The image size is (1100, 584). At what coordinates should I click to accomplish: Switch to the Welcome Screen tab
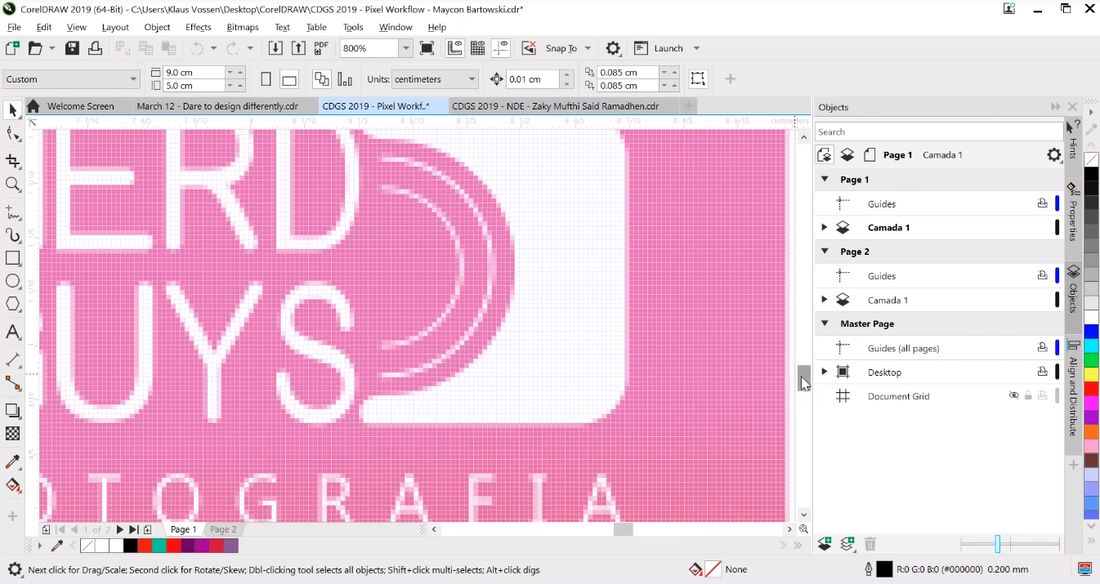82,105
